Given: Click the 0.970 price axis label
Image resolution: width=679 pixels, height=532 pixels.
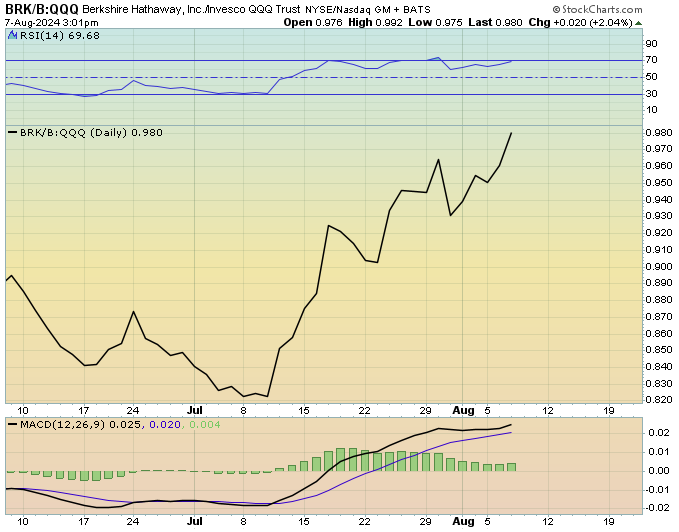Looking at the screenshot, I should 659,149.
